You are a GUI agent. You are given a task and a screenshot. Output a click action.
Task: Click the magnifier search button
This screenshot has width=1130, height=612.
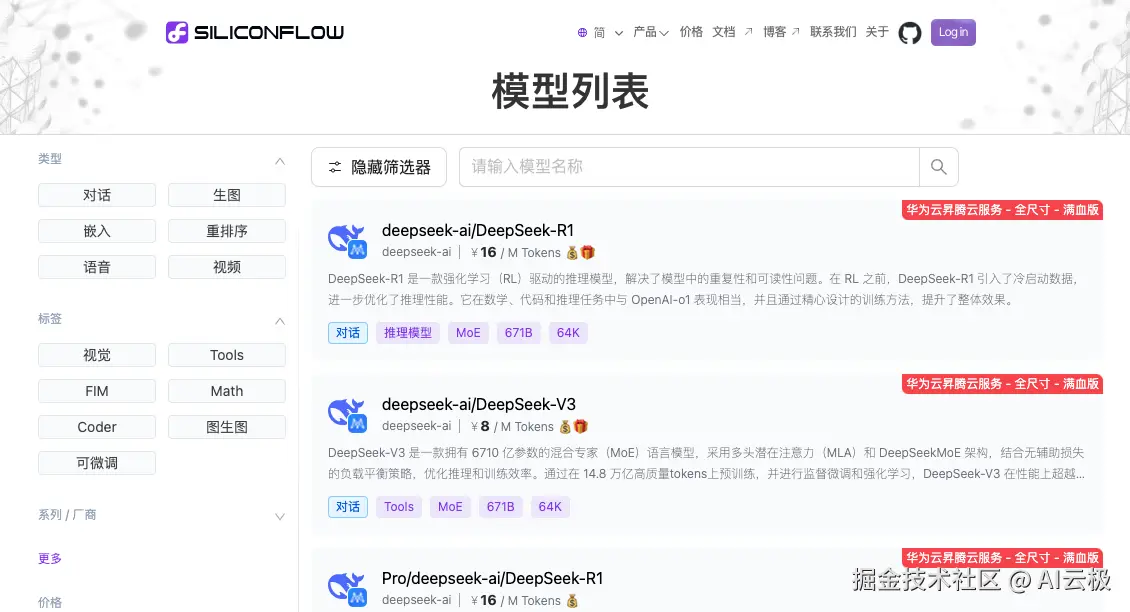pos(938,167)
